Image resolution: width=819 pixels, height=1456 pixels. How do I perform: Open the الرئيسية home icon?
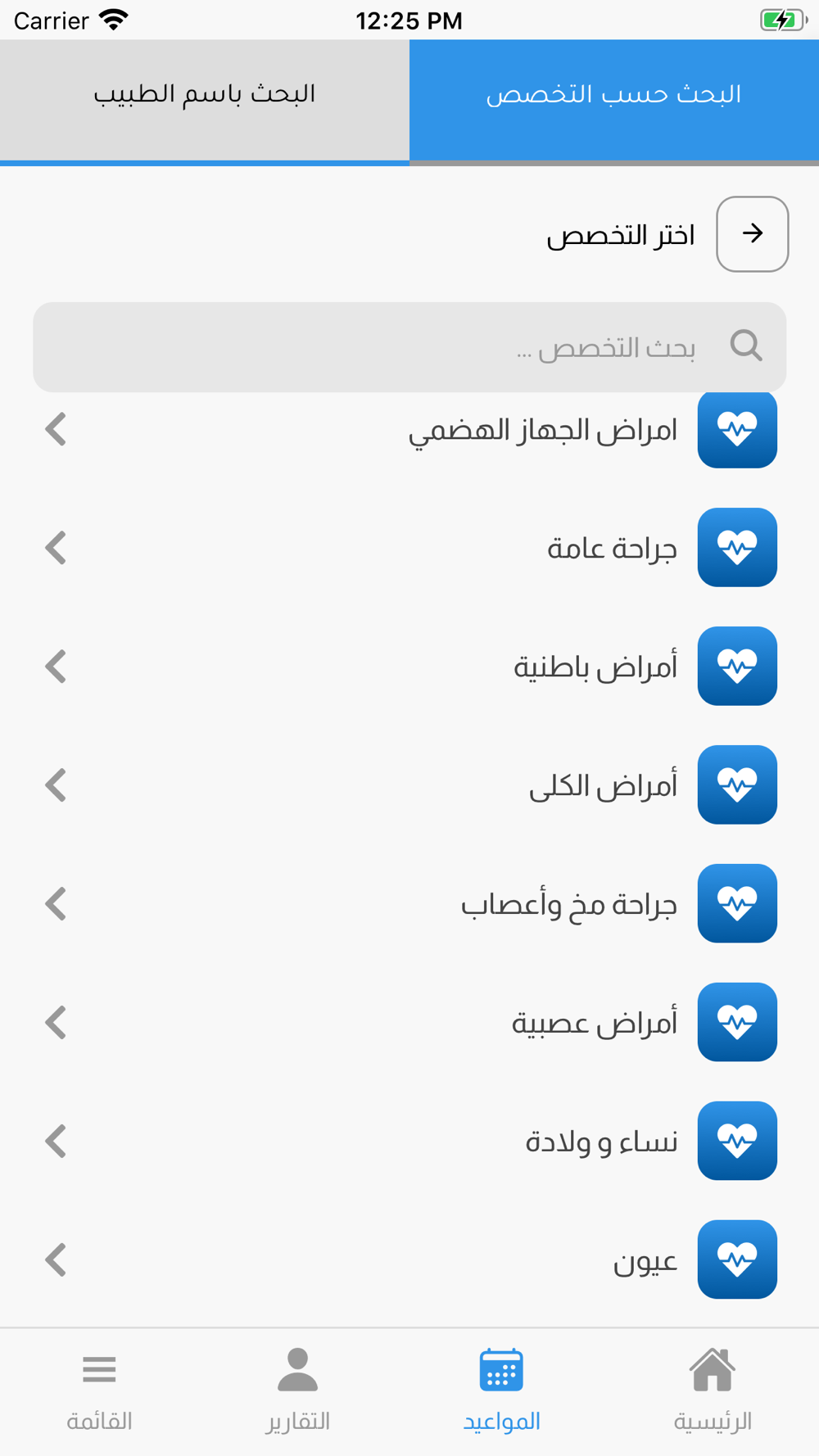pyautogui.click(x=712, y=1371)
